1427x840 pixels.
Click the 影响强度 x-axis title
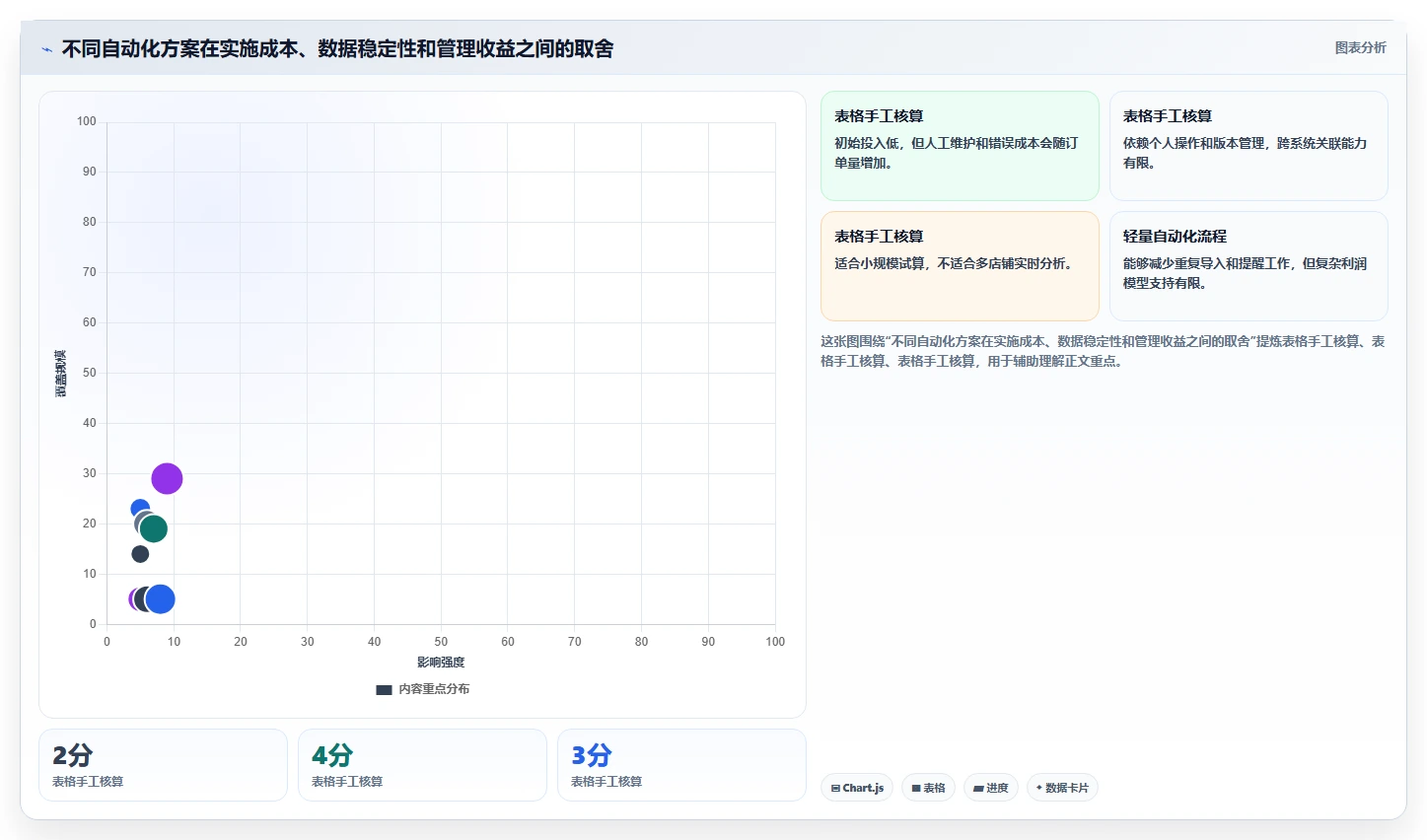[441, 663]
